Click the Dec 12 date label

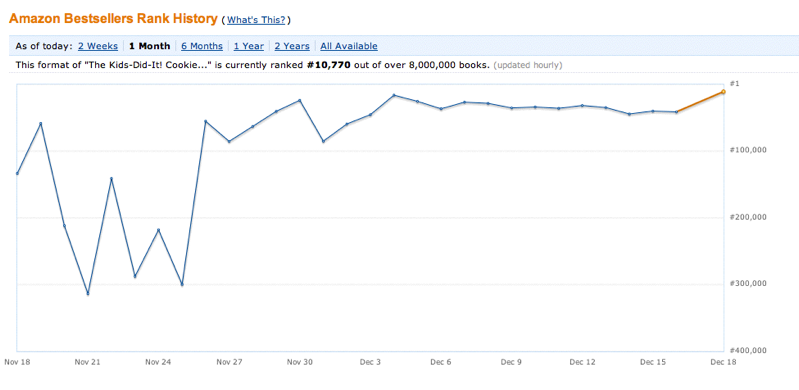click(582, 362)
